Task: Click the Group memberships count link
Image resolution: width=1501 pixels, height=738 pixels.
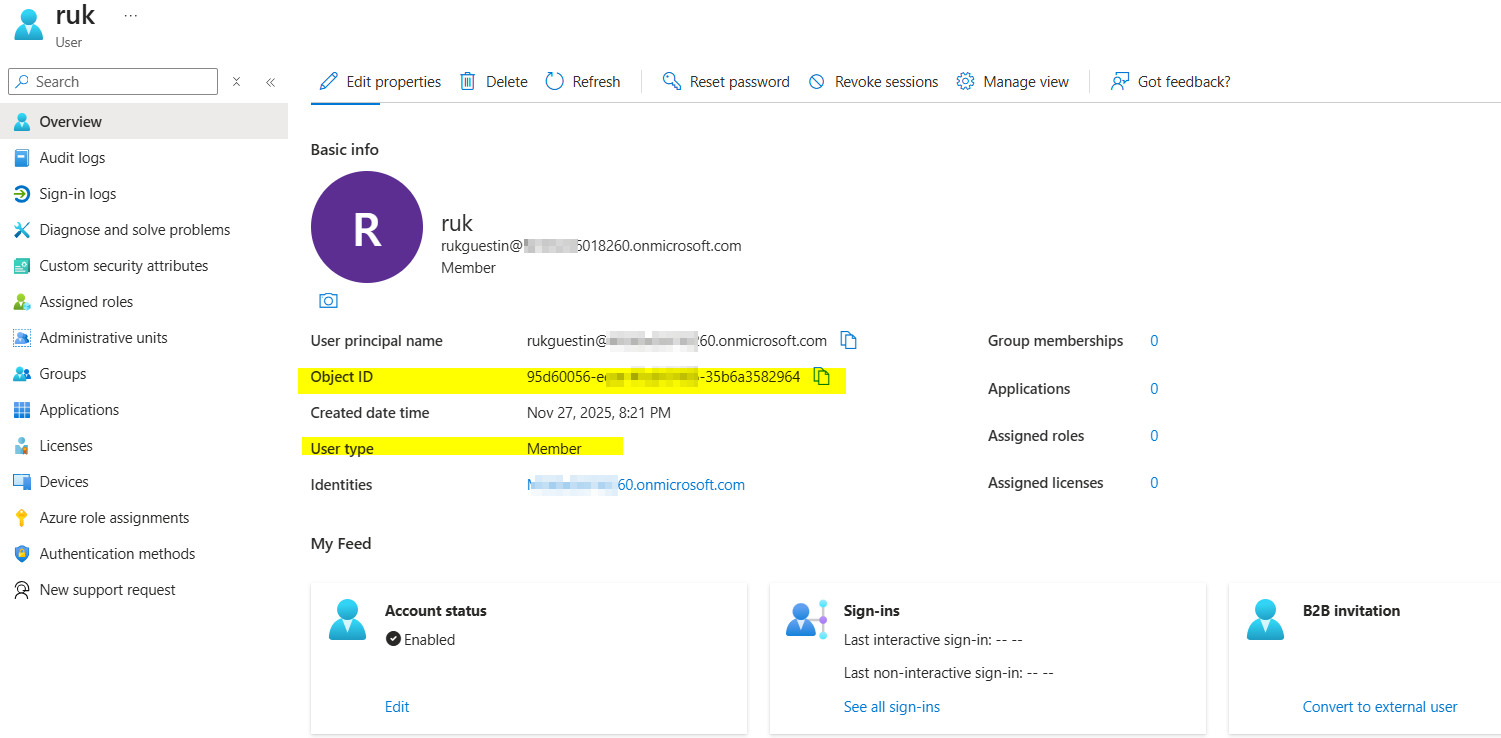Action: [1154, 340]
